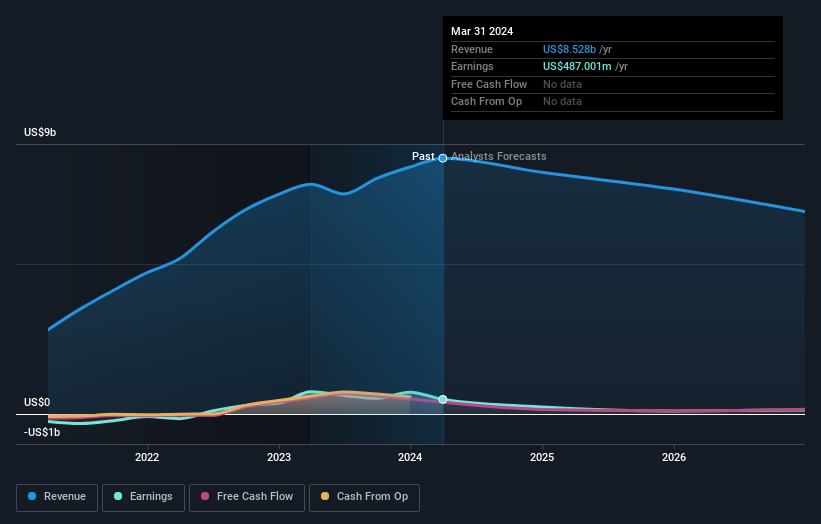
Task: Toggle the Revenue legend series
Action: [57, 497]
